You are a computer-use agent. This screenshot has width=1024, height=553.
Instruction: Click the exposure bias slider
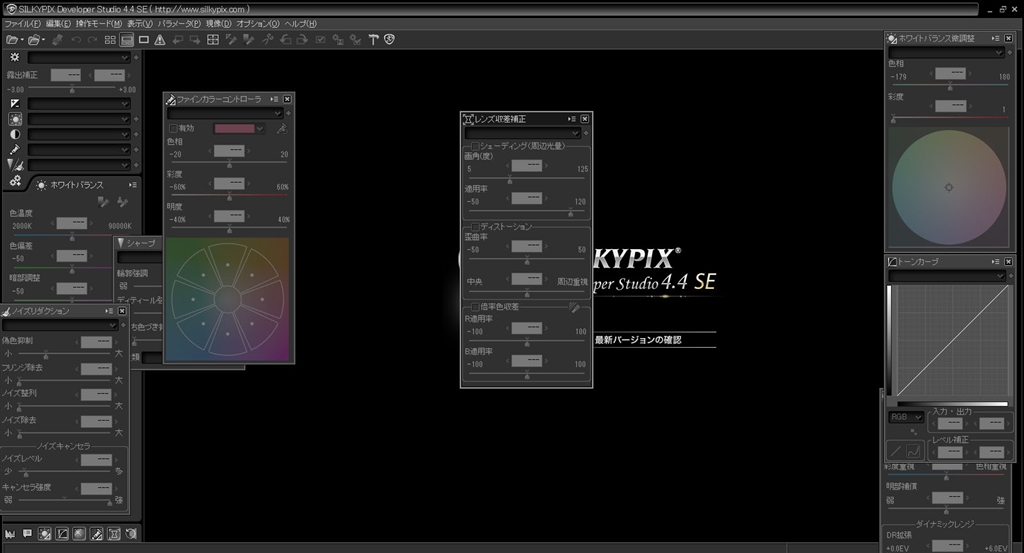pos(72,88)
